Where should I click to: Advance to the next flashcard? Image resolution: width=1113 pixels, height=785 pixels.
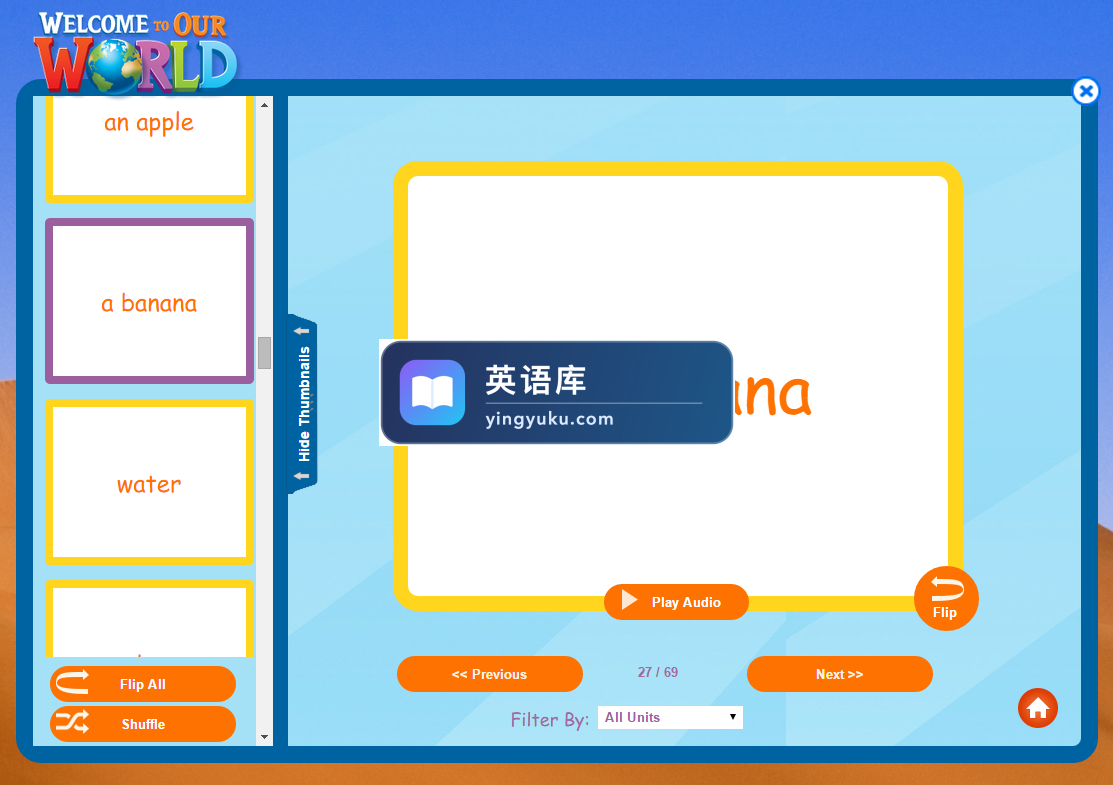point(840,674)
